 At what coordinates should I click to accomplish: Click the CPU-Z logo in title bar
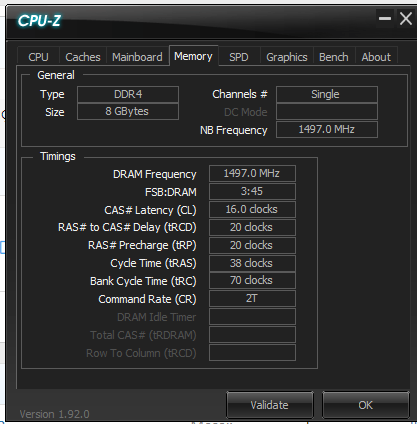[39, 21]
